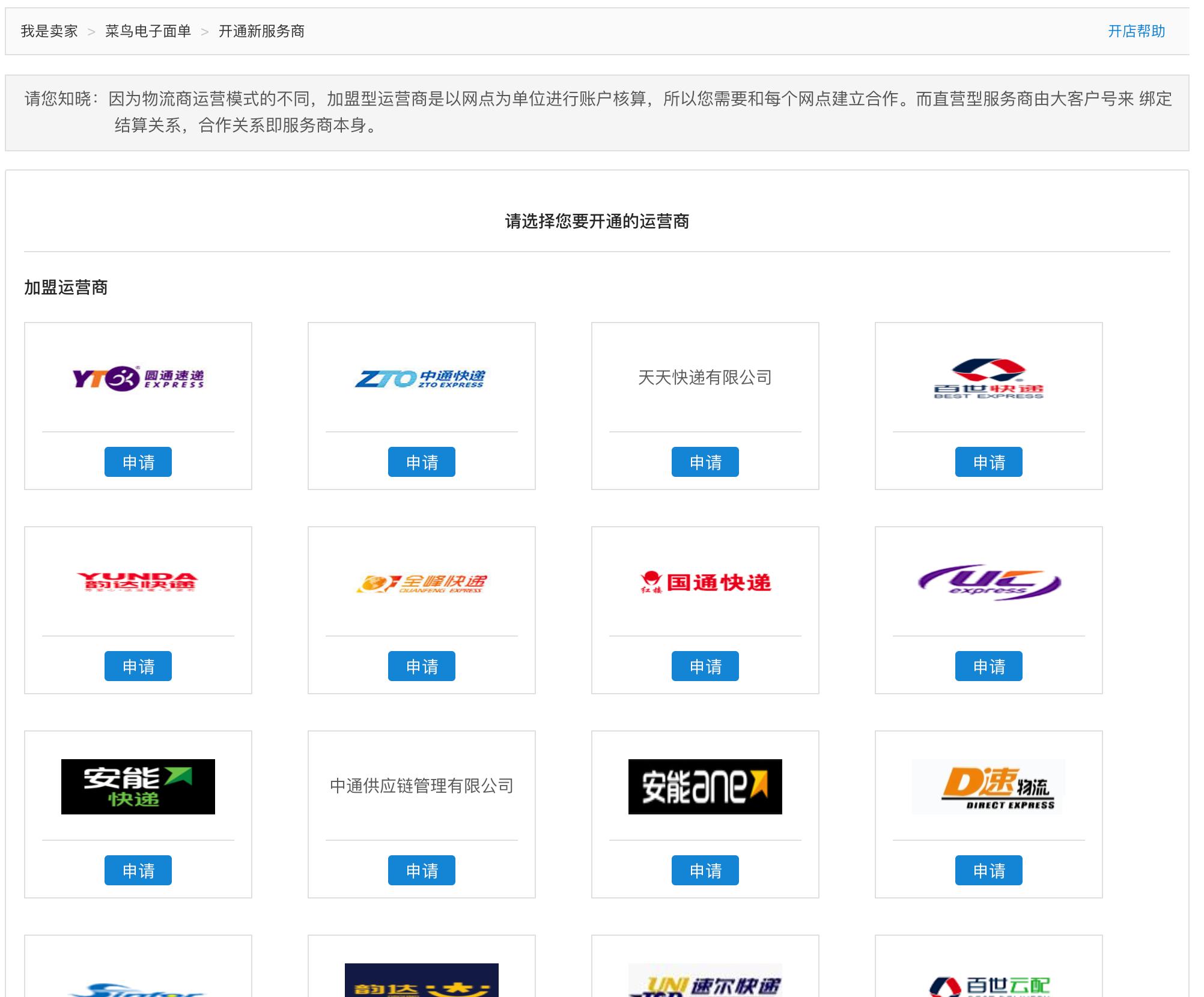Apply for 圆通速递 via its 申请 button
Image resolution: width=1204 pixels, height=997 pixels.
[x=138, y=462]
